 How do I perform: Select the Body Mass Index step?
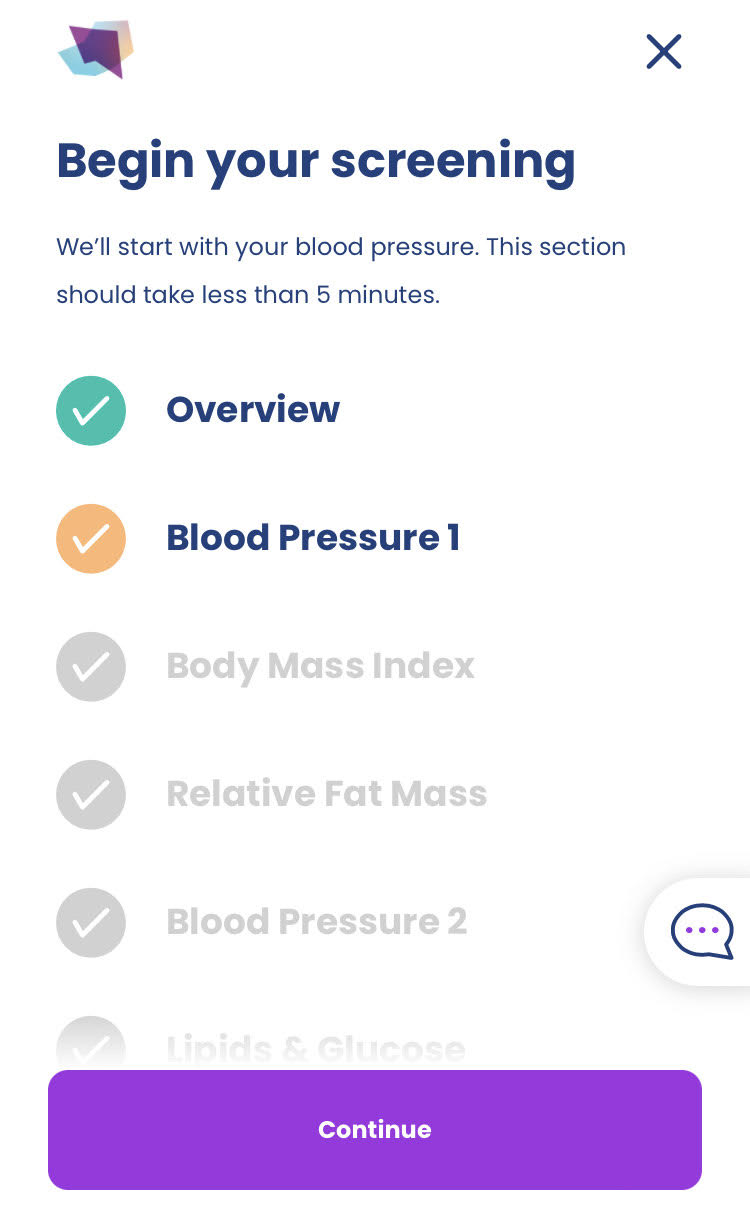(x=320, y=666)
